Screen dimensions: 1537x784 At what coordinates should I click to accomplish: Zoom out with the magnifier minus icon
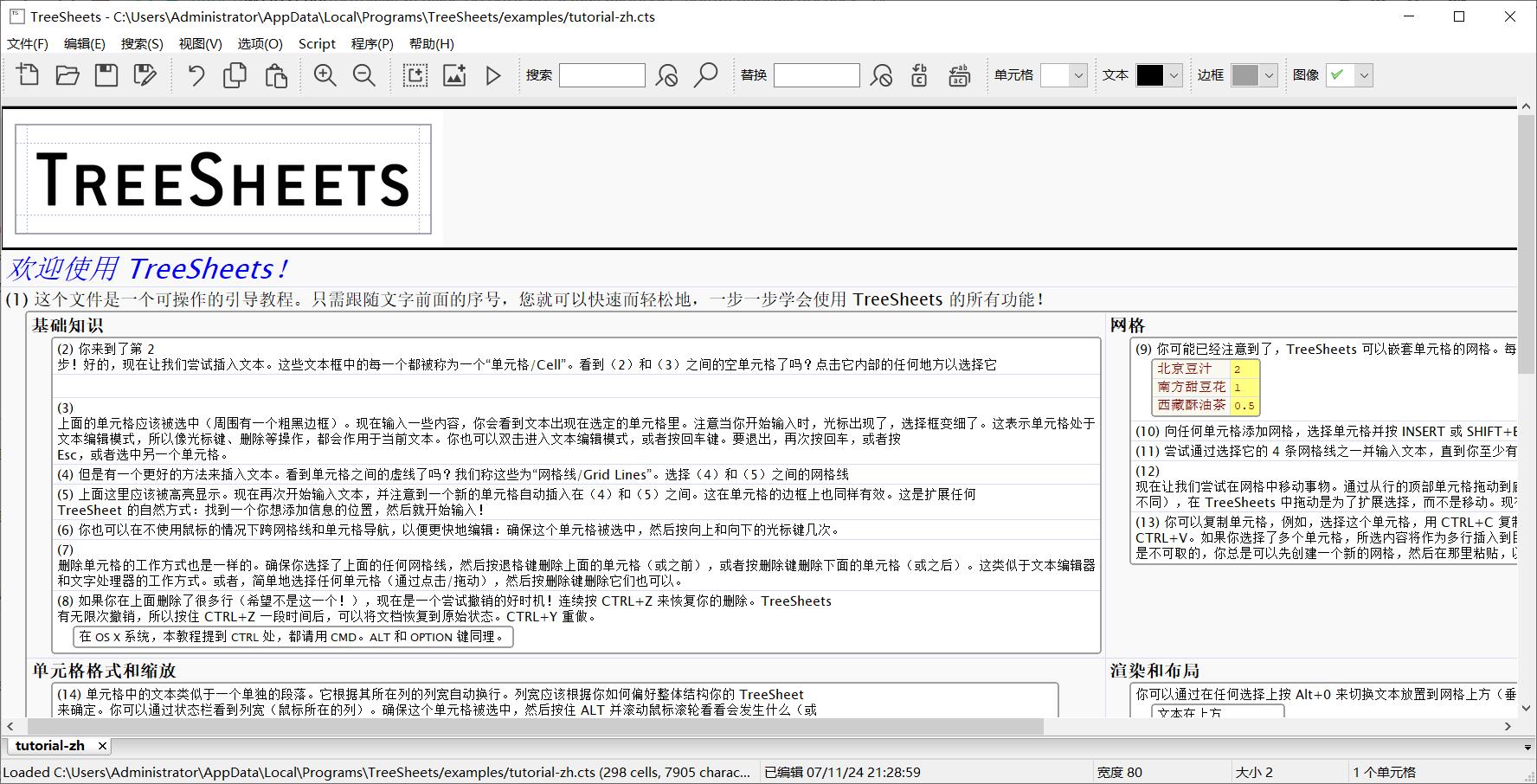[x=364, y=75]
